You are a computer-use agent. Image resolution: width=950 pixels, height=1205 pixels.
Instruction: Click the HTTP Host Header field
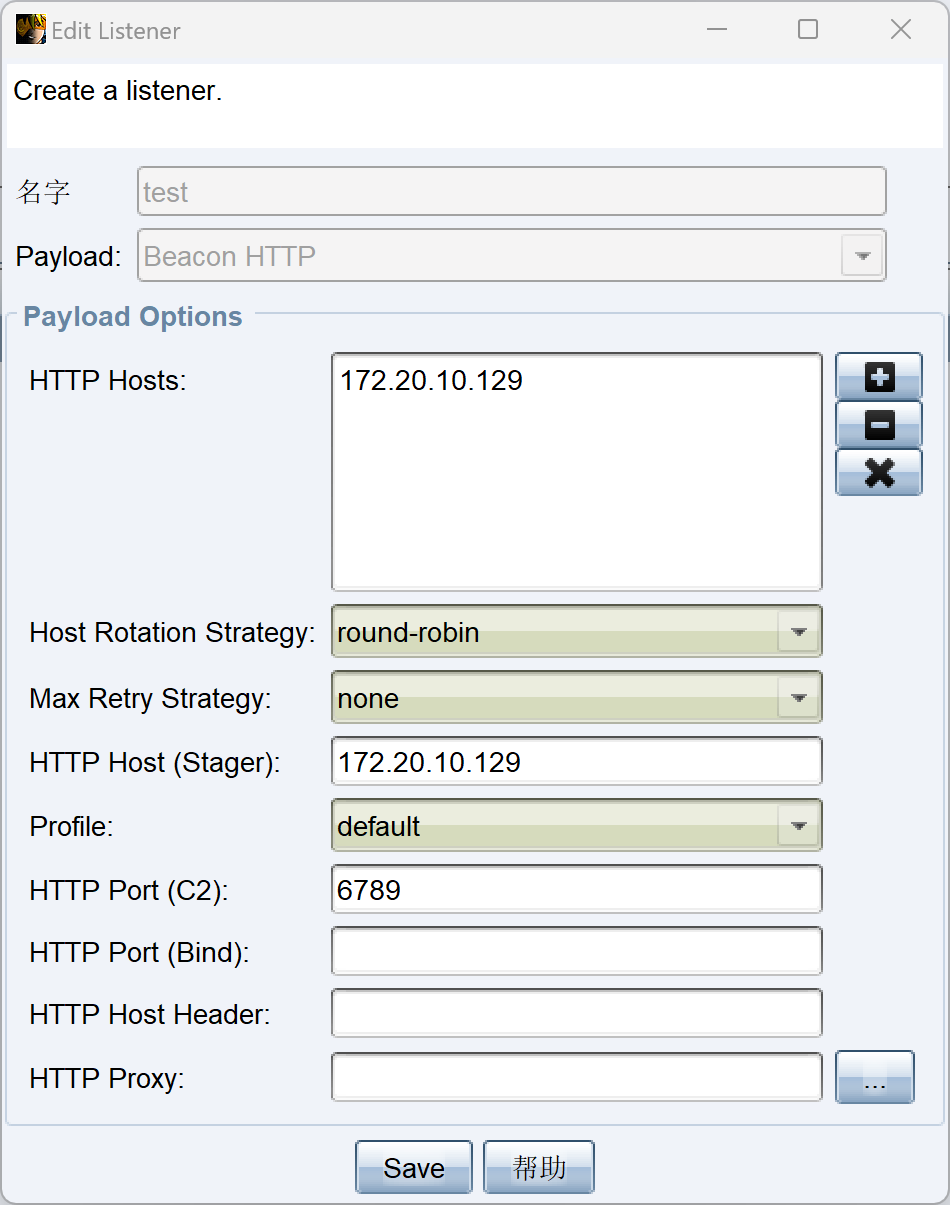coord(576,1014)
